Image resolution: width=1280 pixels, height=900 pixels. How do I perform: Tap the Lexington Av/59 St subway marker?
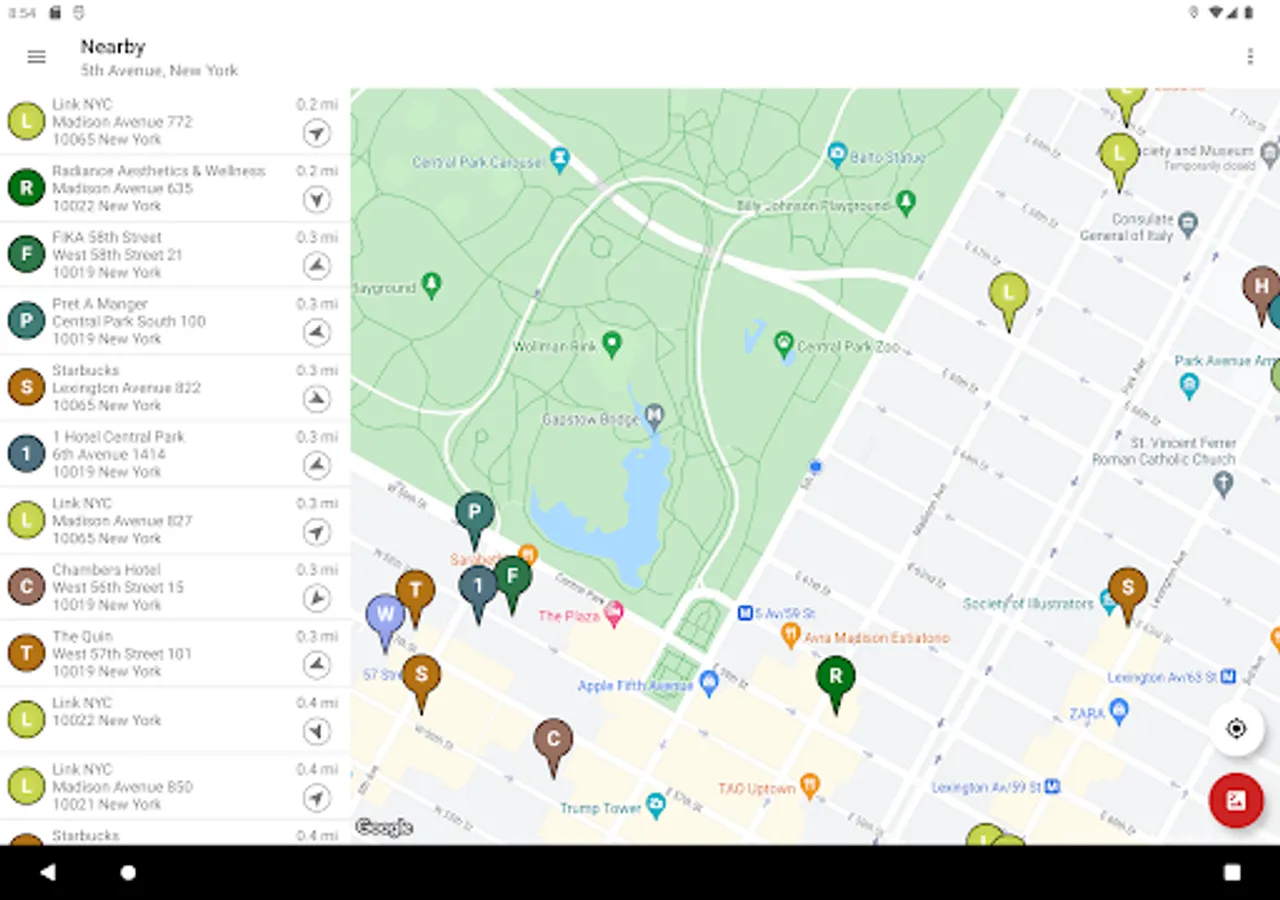pyautogui.click(x=1052, y=787)
